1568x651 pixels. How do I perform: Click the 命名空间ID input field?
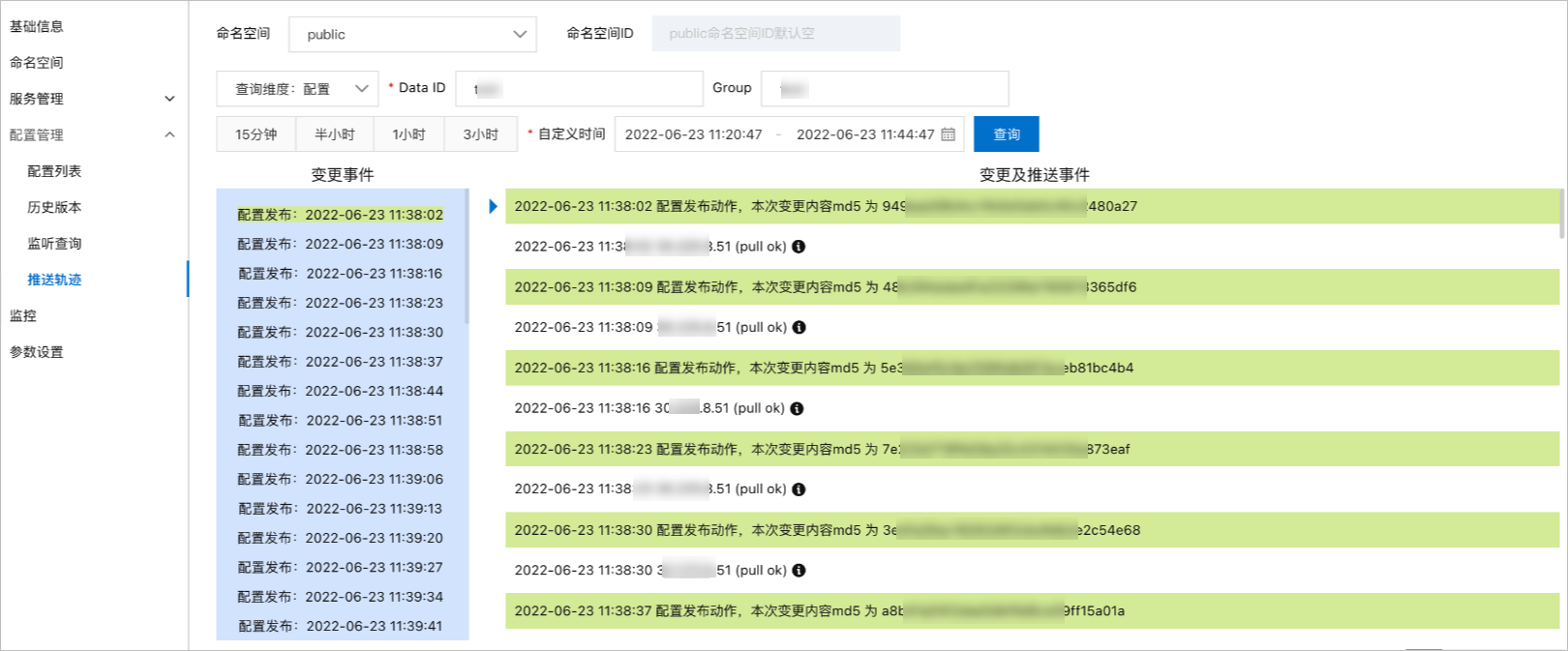click(x=776, y=33)
